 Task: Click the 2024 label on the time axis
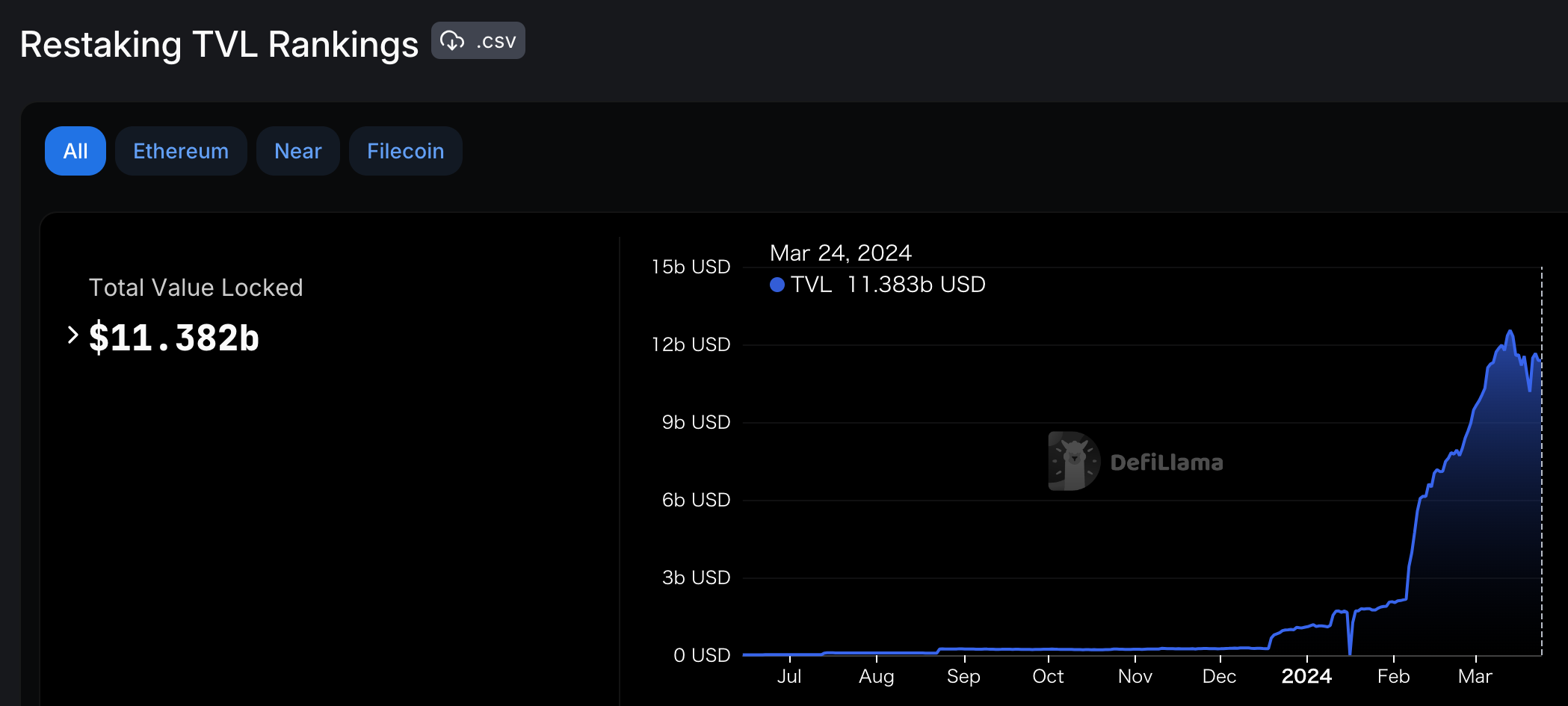1306,676
